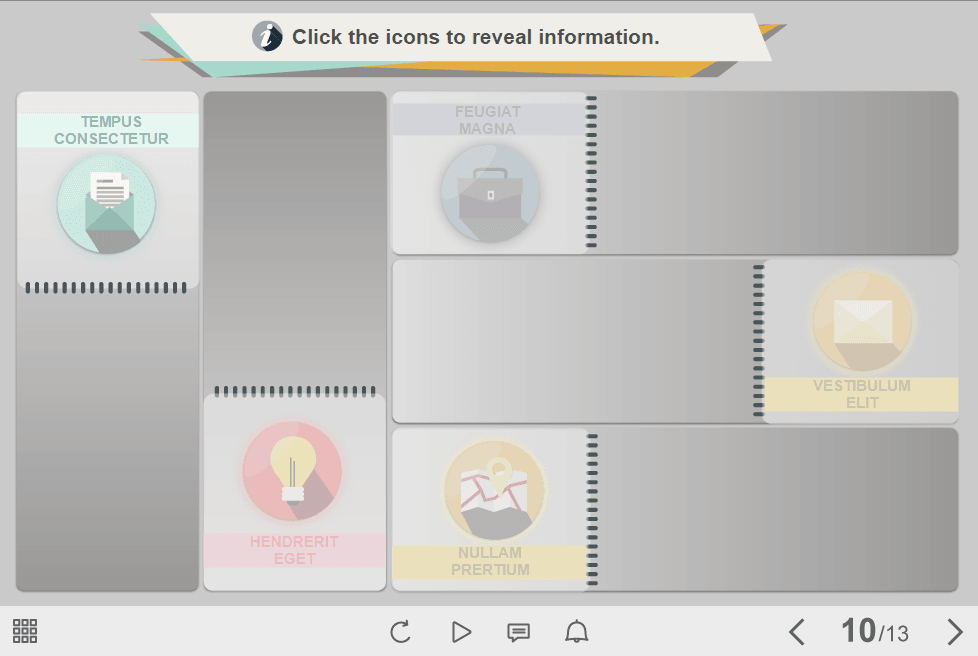Click the lightbulb icon above Hendrerit Eget
The width and height of the screenshot is (978, 656).
(x=292, y=471)
